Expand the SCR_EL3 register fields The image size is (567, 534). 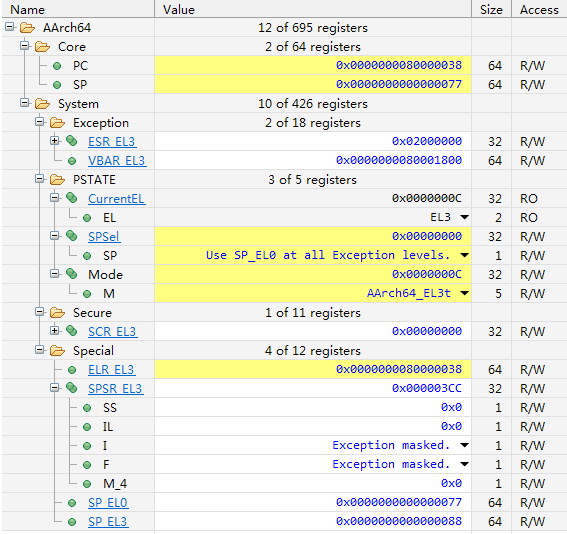(55, 330)
